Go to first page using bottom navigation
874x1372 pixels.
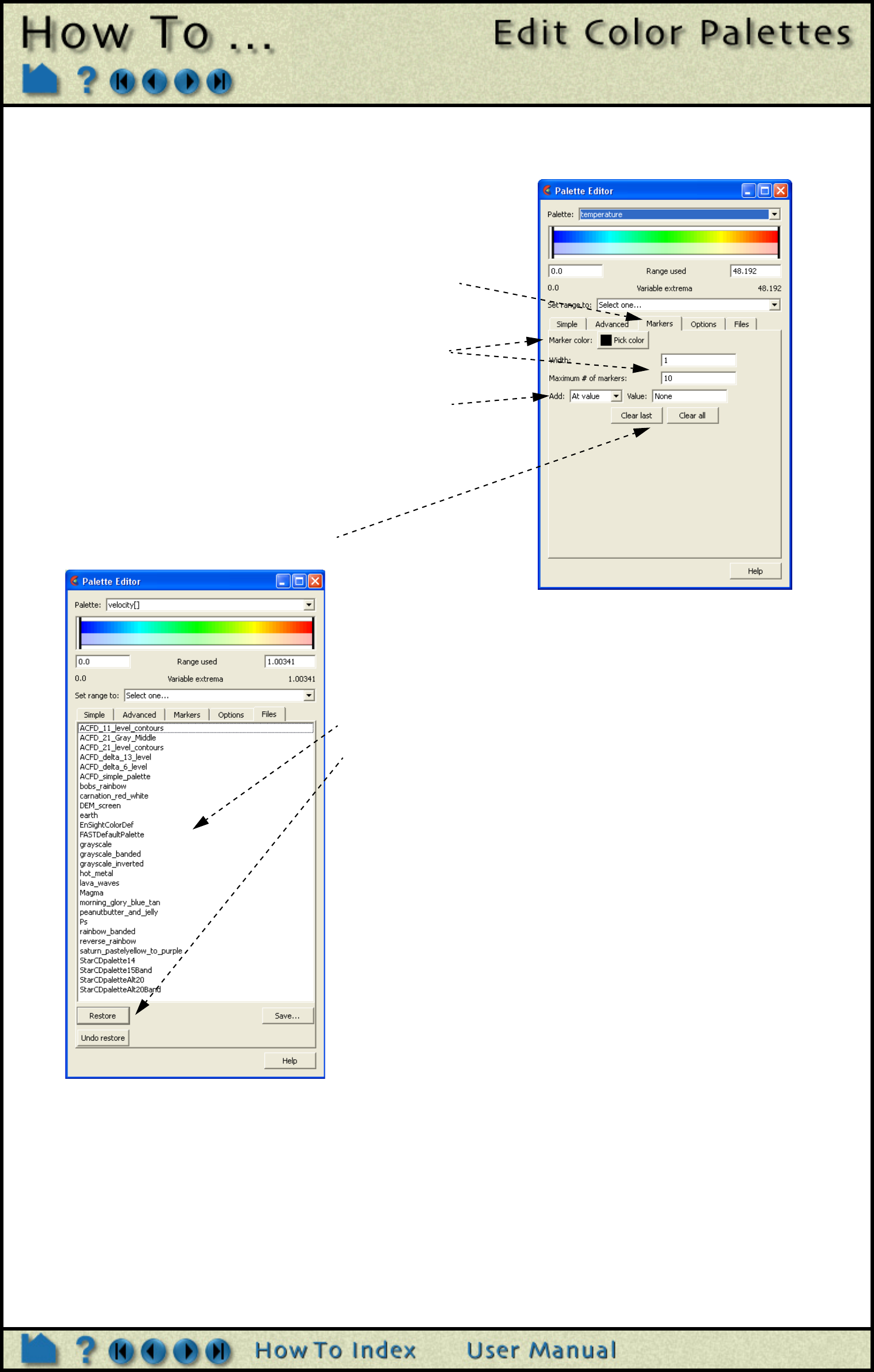pos(121,1351)
